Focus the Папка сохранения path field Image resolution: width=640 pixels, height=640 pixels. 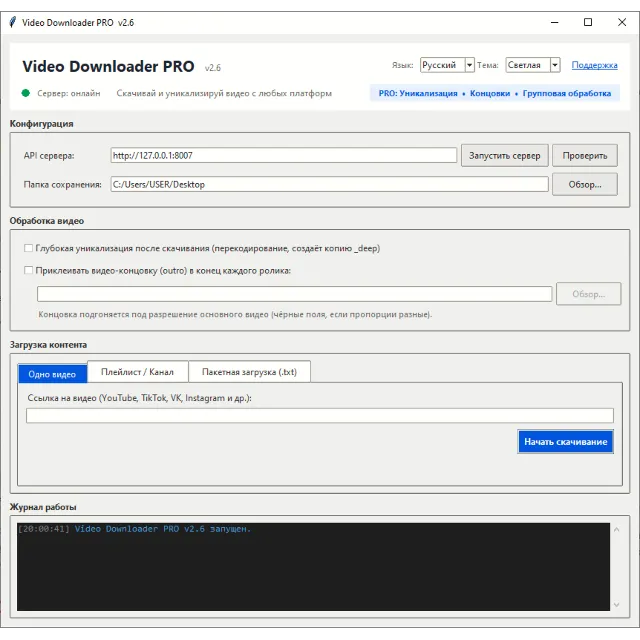click(x=329, y=184)
